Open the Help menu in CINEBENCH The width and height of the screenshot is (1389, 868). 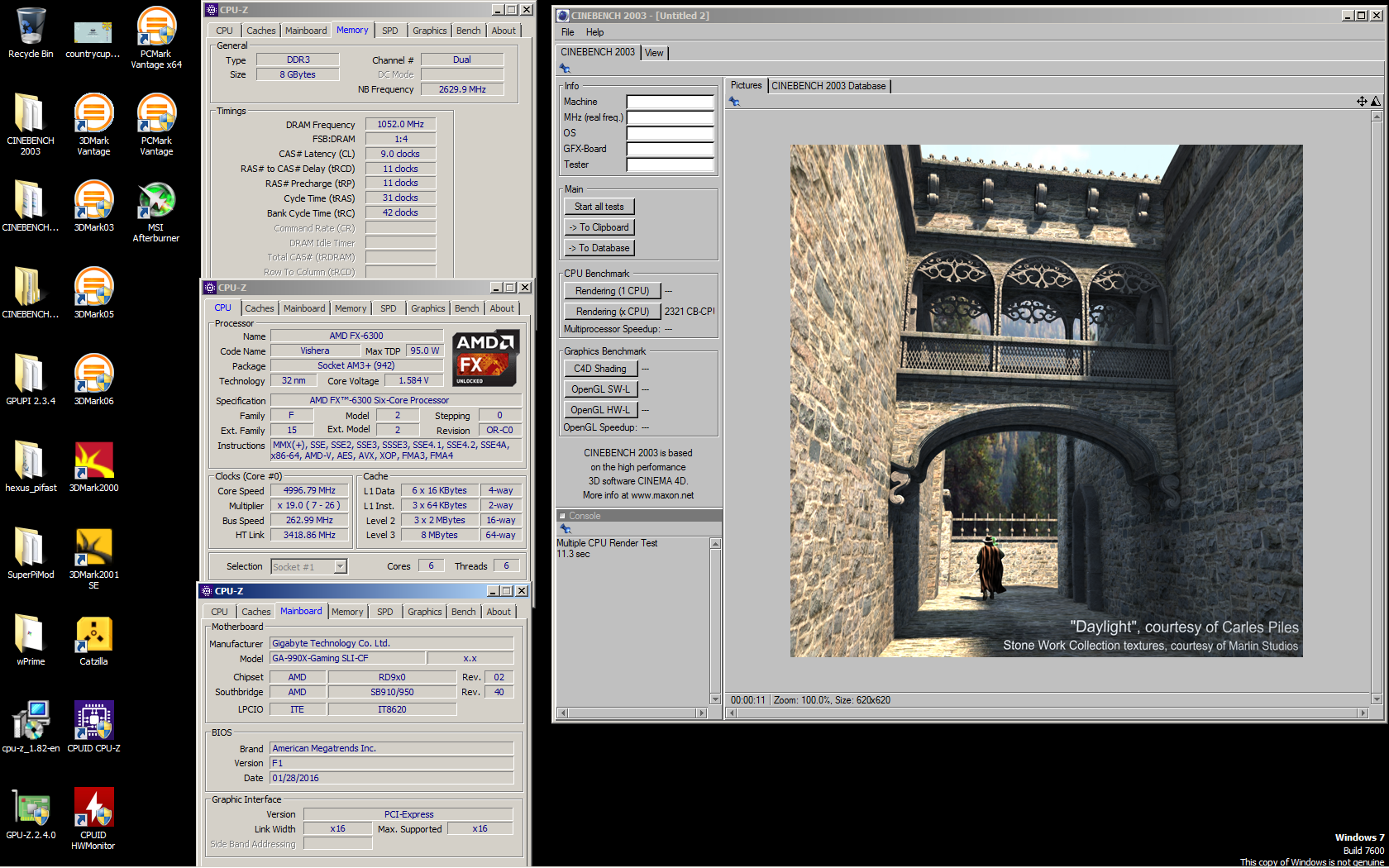point(594,32)
